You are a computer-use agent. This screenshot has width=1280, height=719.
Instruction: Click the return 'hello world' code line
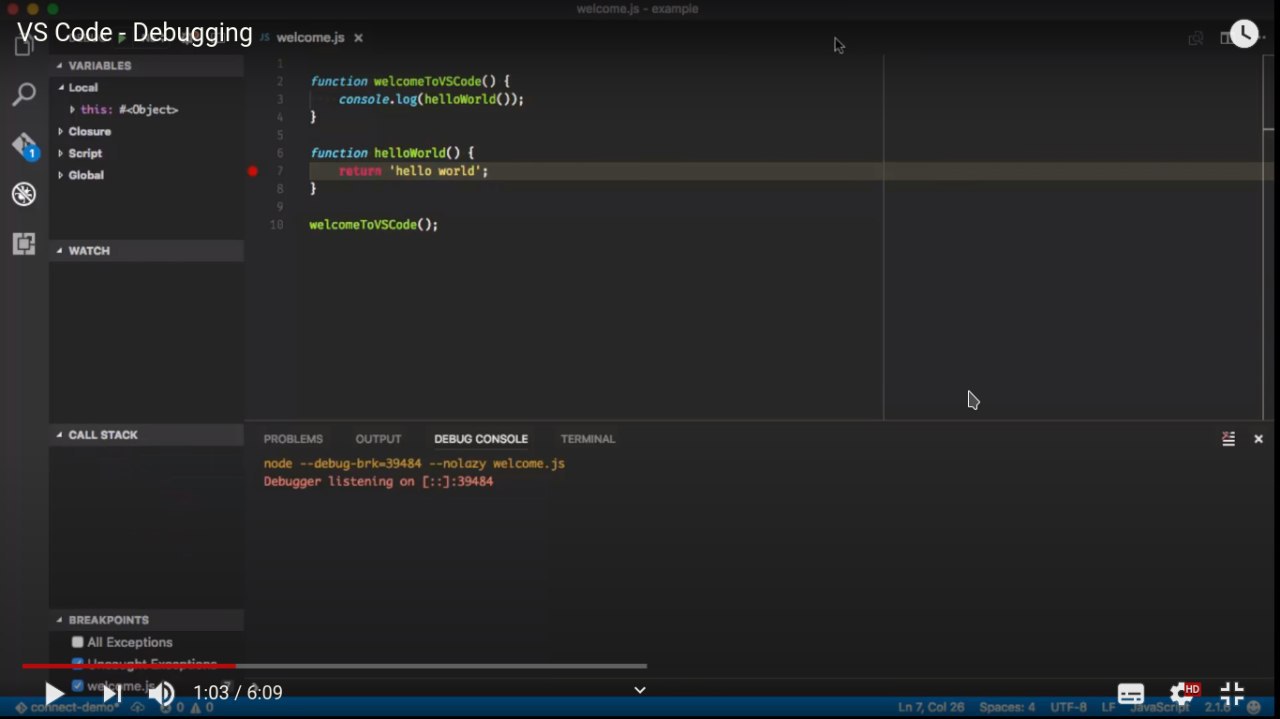coord(413,171)
